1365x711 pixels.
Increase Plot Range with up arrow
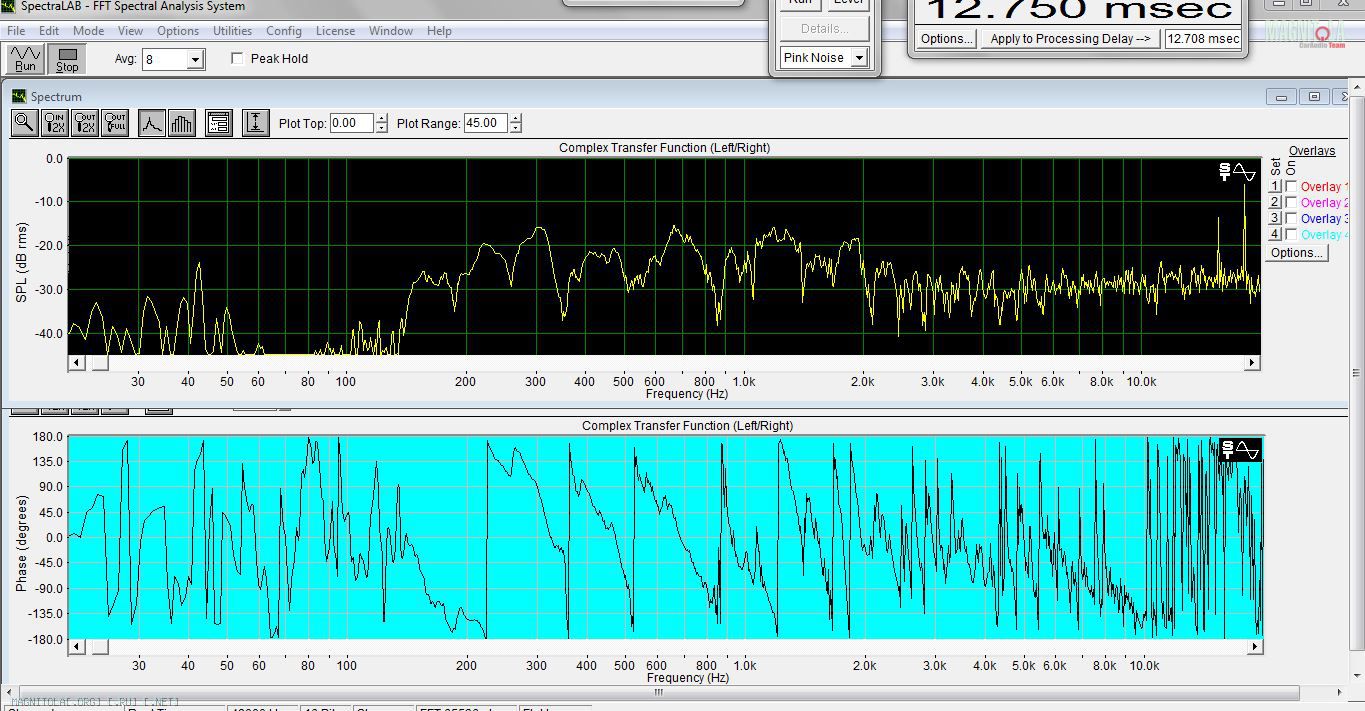click(515, 119)
